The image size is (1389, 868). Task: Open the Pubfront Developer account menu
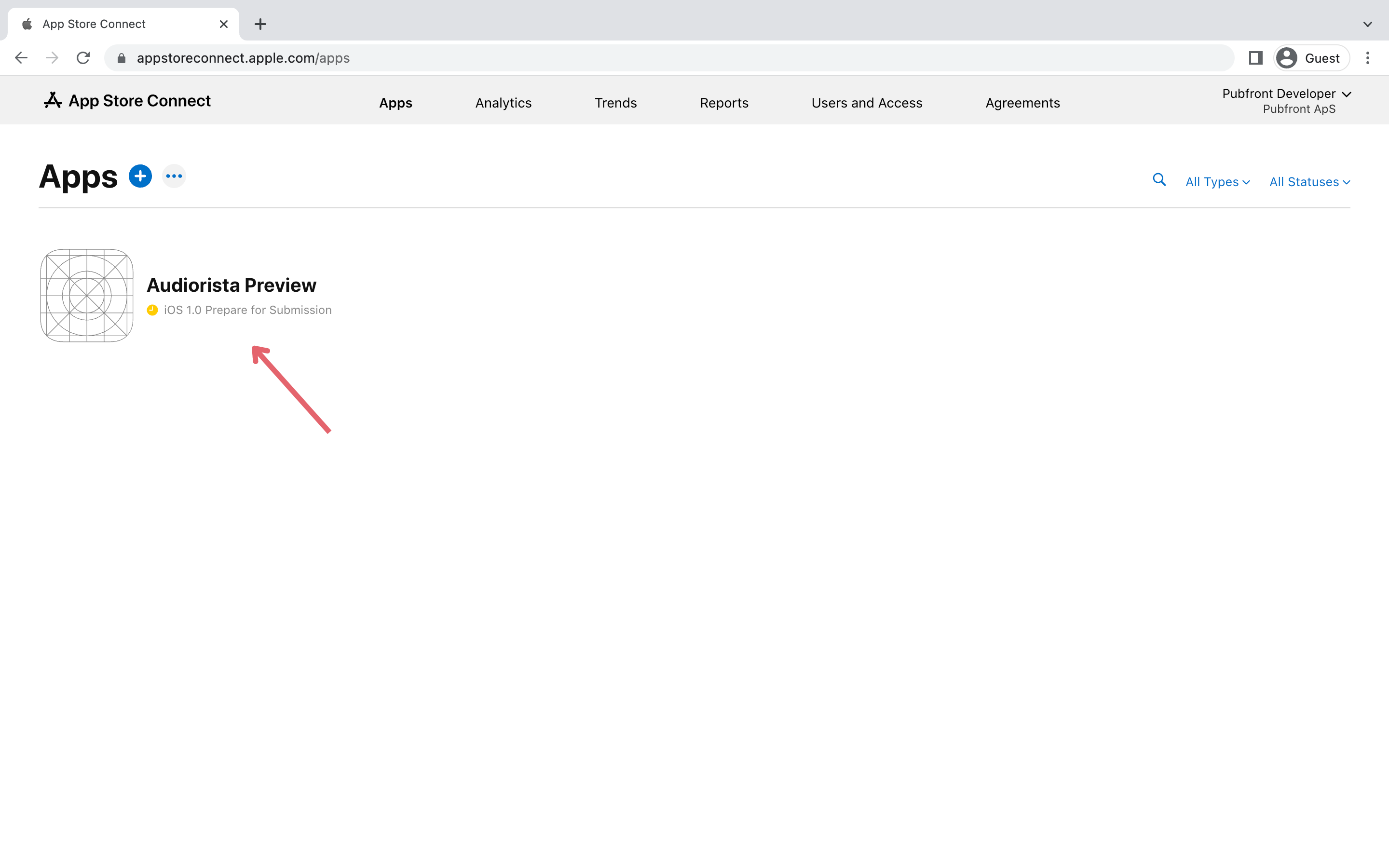[1286, 94]
